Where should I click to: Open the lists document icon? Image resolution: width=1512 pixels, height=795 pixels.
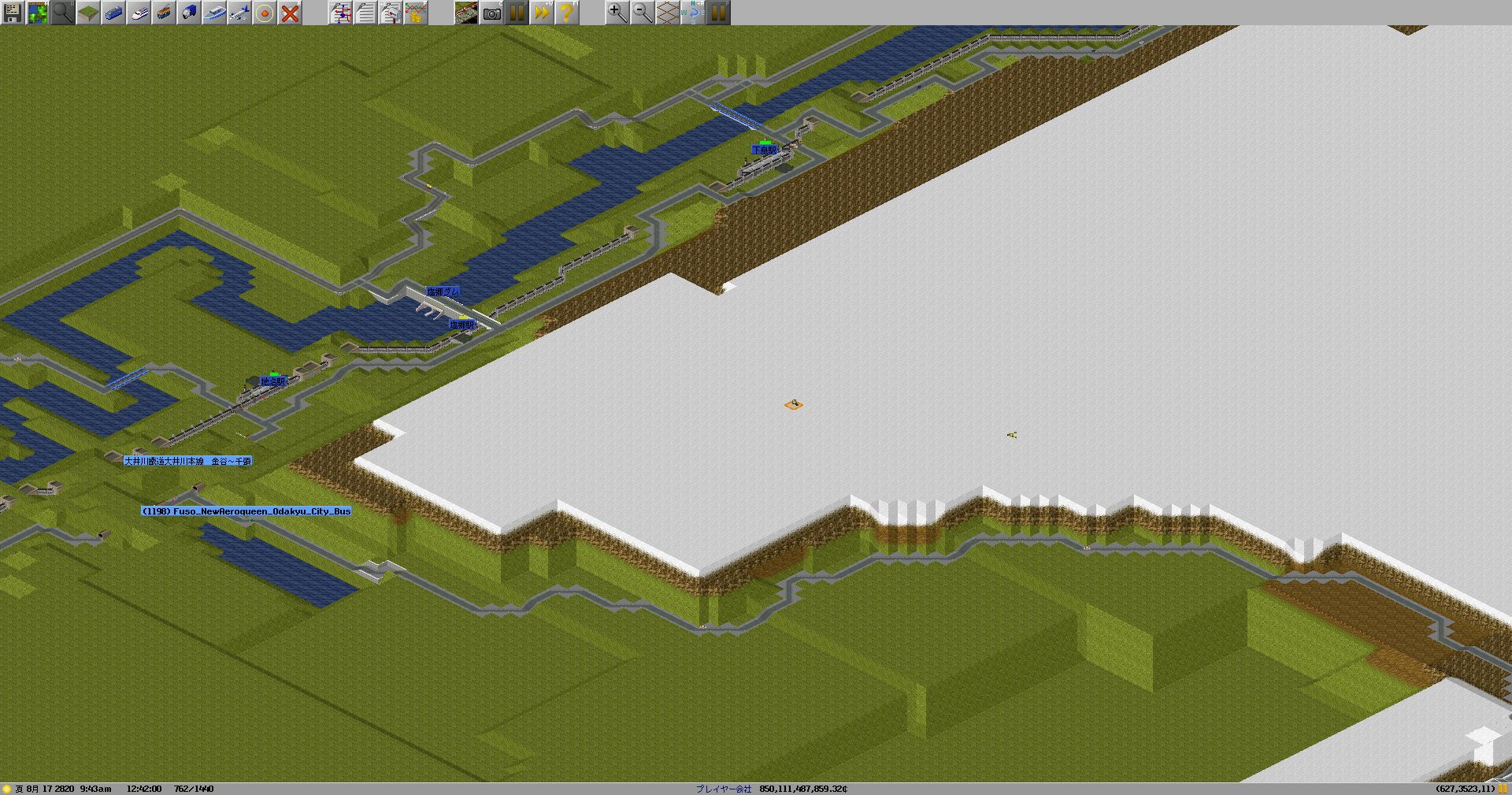pyautogui.click(x=365, y=13)
